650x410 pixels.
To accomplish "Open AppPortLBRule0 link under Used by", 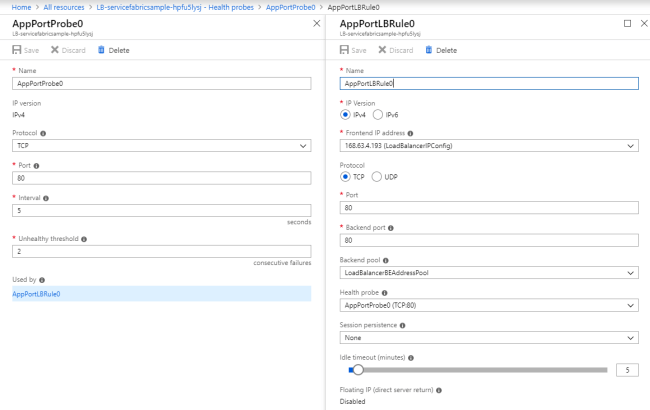I will 36,294.
